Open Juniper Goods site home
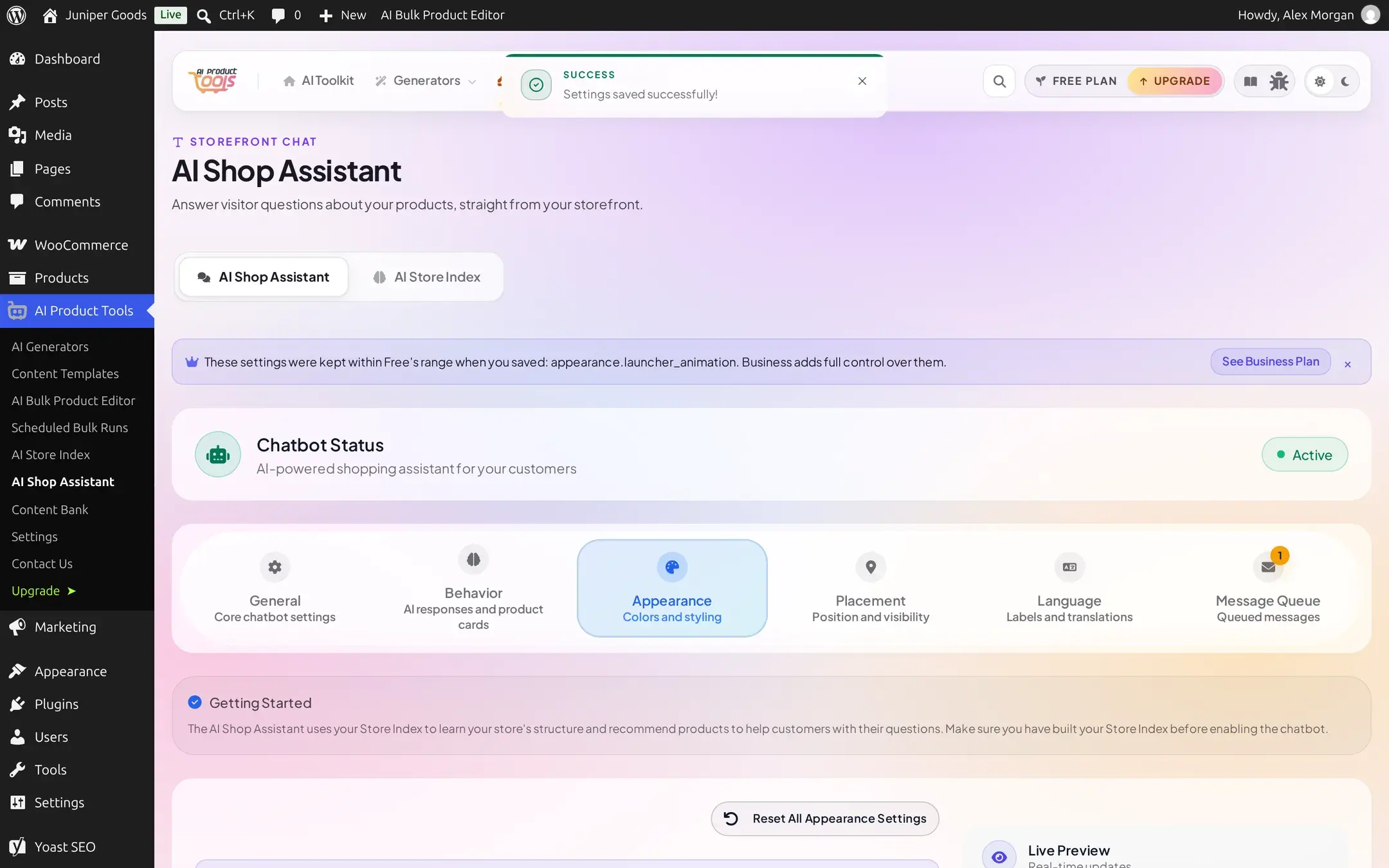Viewport: 1389px width, 868px height. click(95, 15)
